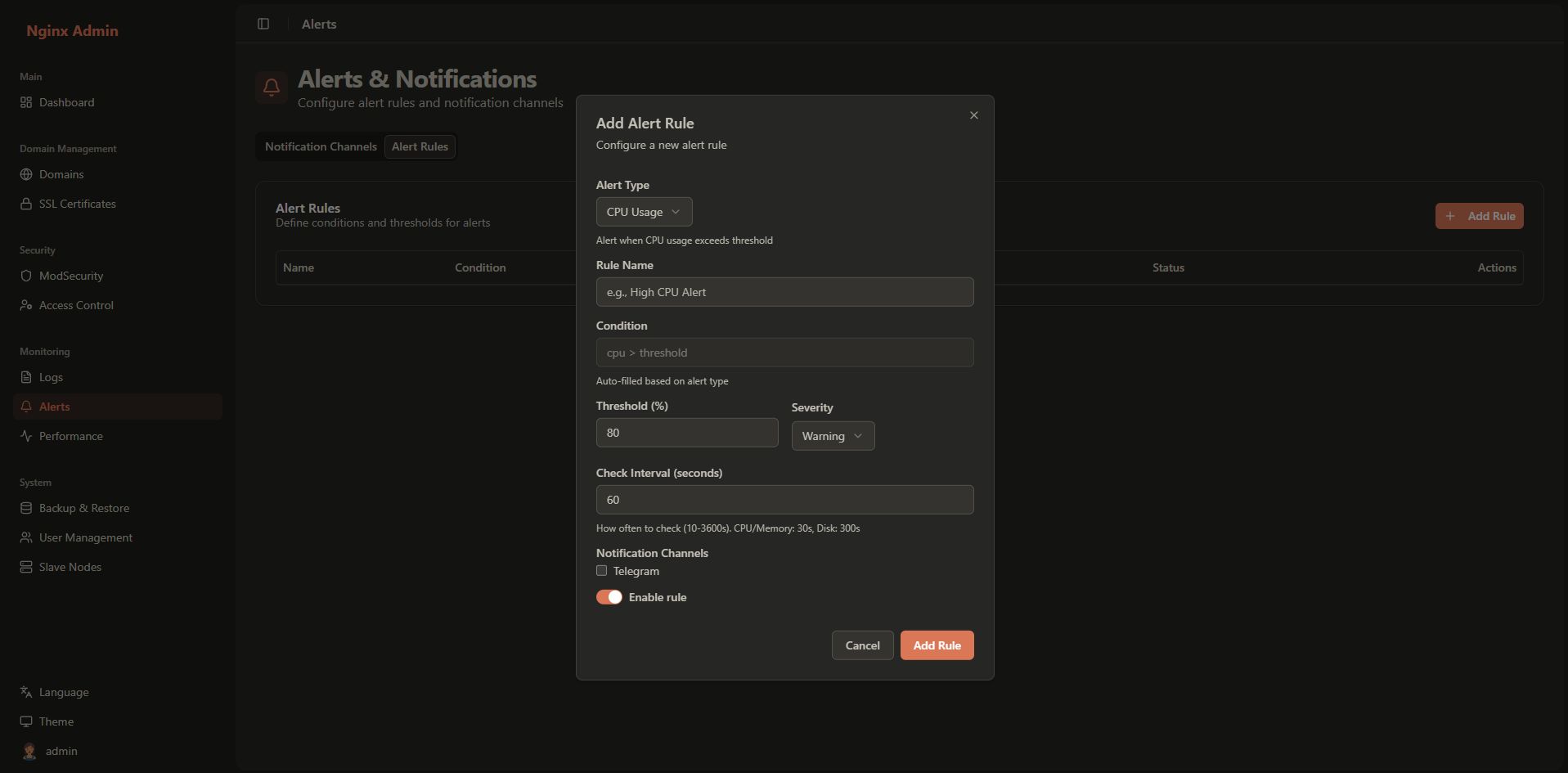Click into the Rule Name input field
This screenshot has height=773, width=1568.
click(784, 292)
